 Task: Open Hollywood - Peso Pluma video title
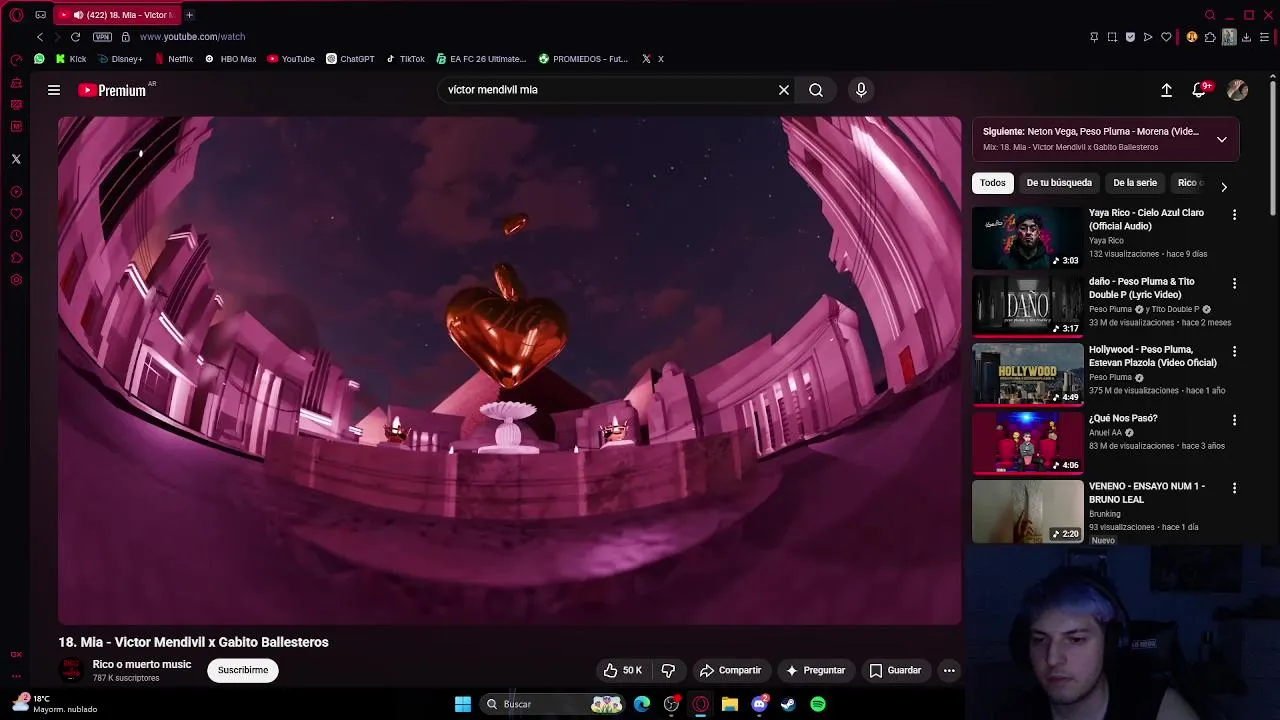tap(1153, 356)
